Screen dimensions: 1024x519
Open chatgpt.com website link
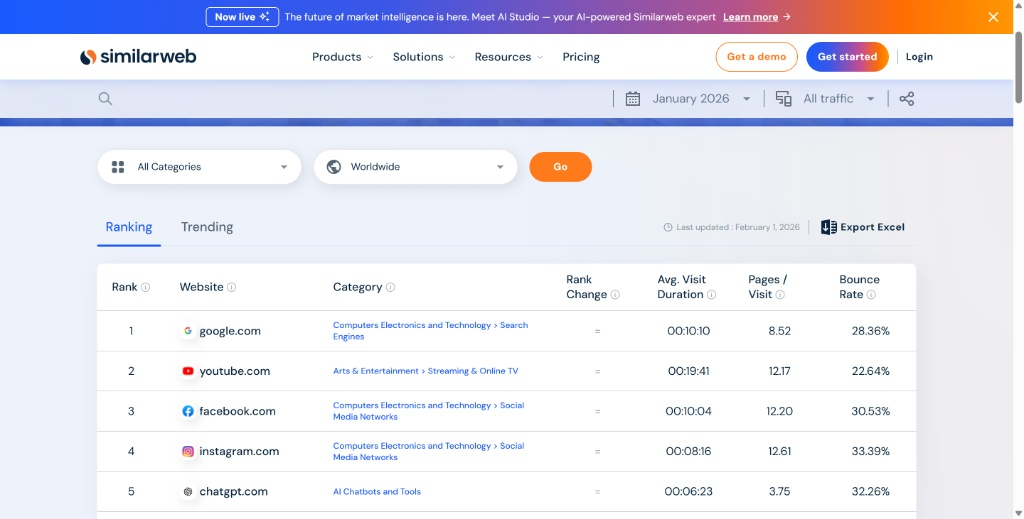tap(233, 492)
